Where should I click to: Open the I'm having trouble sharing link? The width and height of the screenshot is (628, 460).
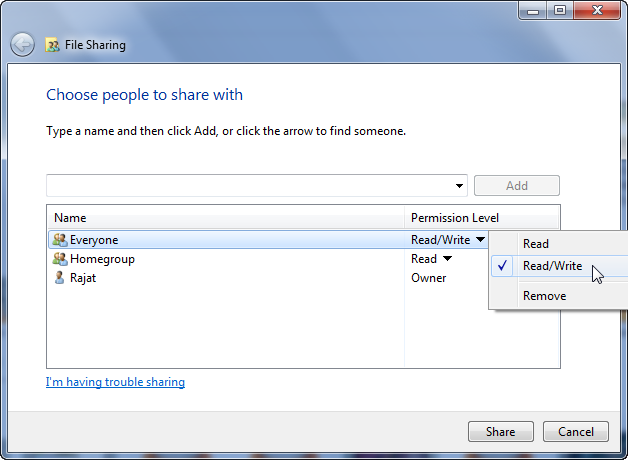click(x=115, y=382)
